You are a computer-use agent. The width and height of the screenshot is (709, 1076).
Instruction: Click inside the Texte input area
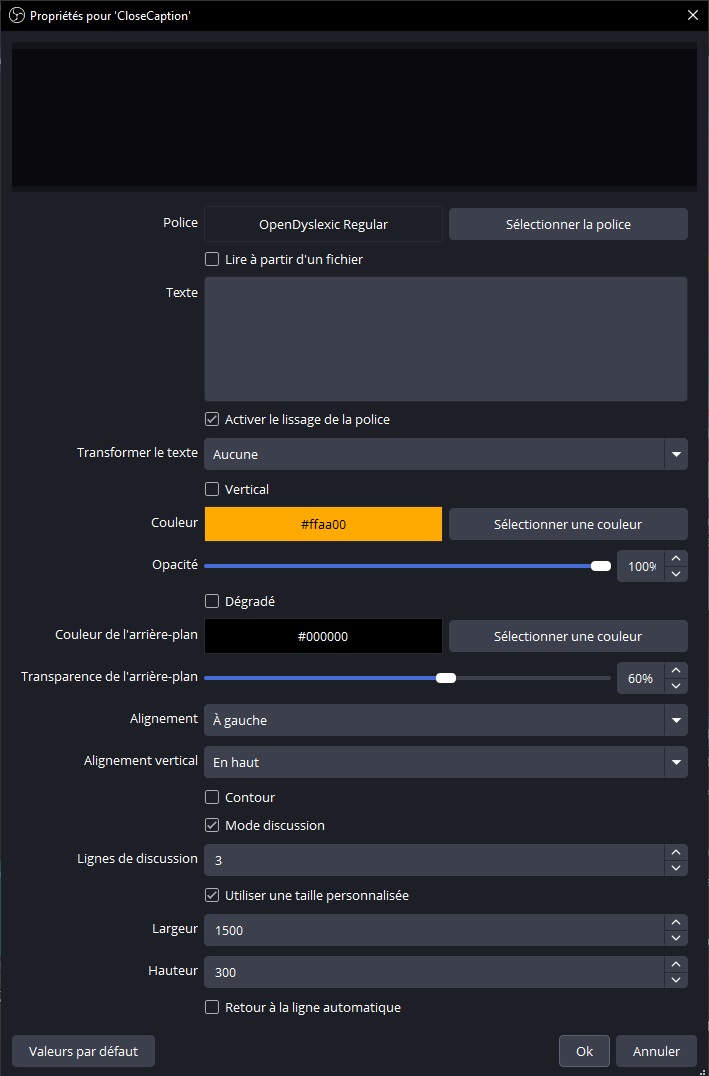445,338
